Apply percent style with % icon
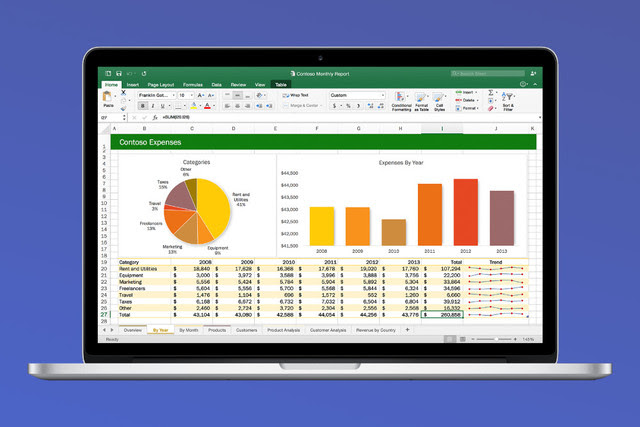This screenshot has height=427, width=640. 348,106
